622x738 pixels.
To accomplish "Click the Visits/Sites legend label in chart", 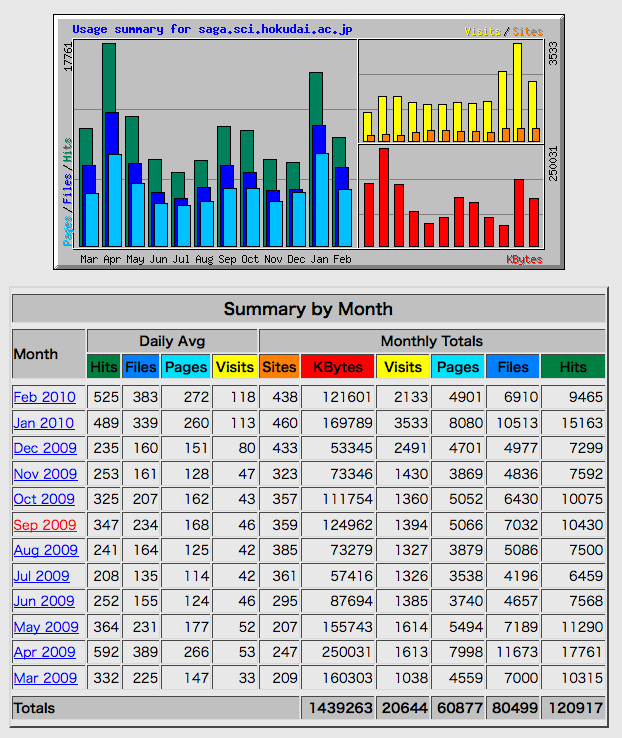I will 503,31.
